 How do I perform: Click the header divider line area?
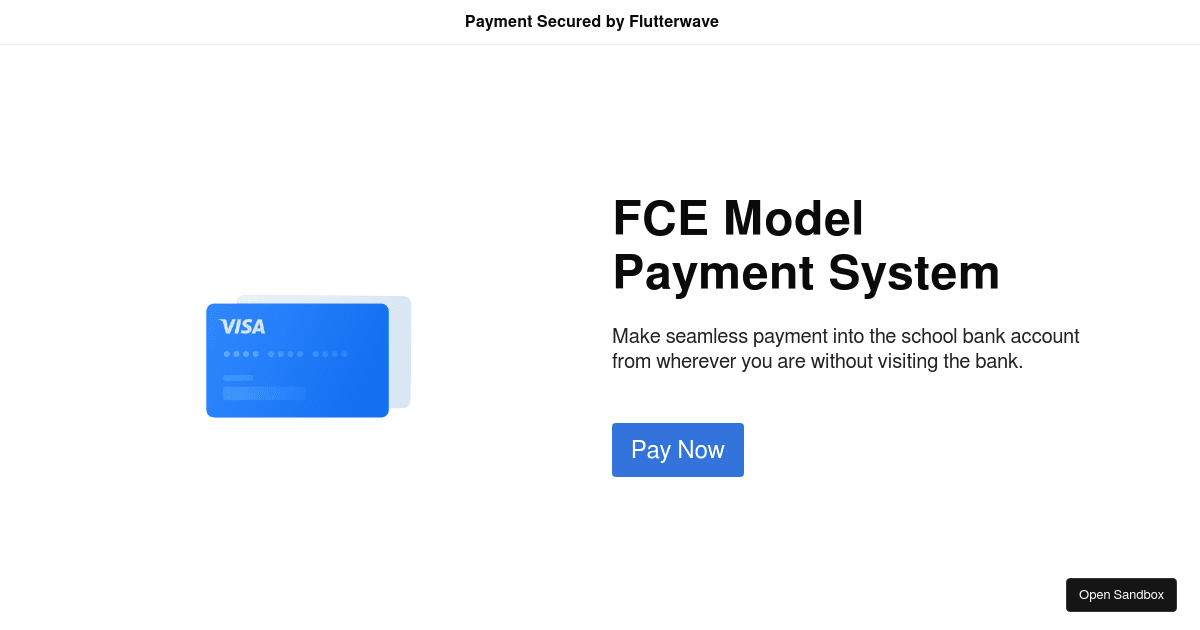600,43
